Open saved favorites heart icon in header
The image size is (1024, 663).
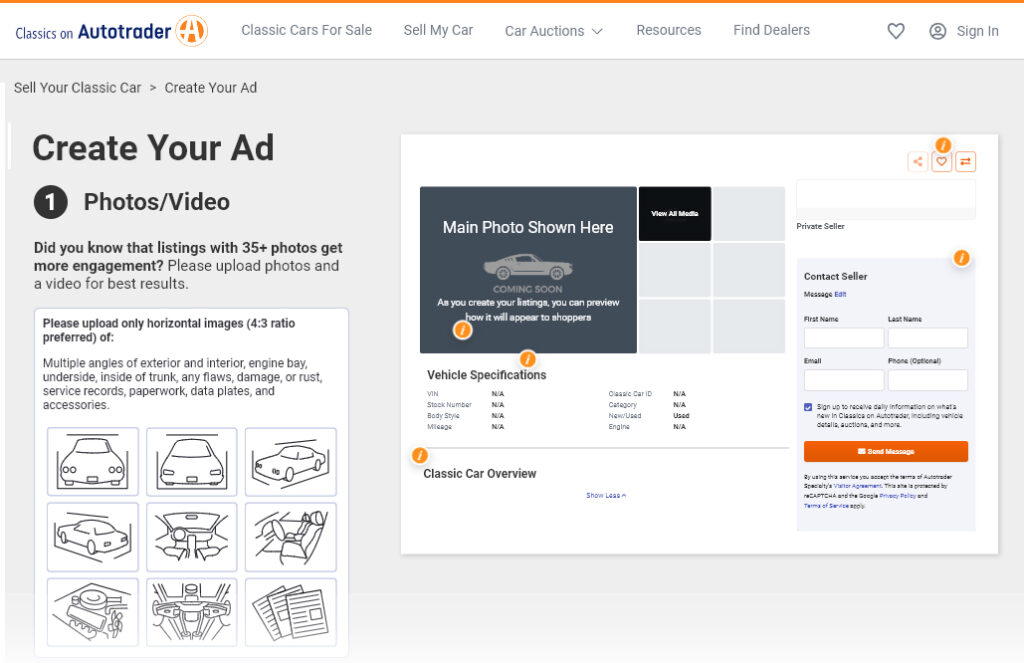tap(896, 31)
